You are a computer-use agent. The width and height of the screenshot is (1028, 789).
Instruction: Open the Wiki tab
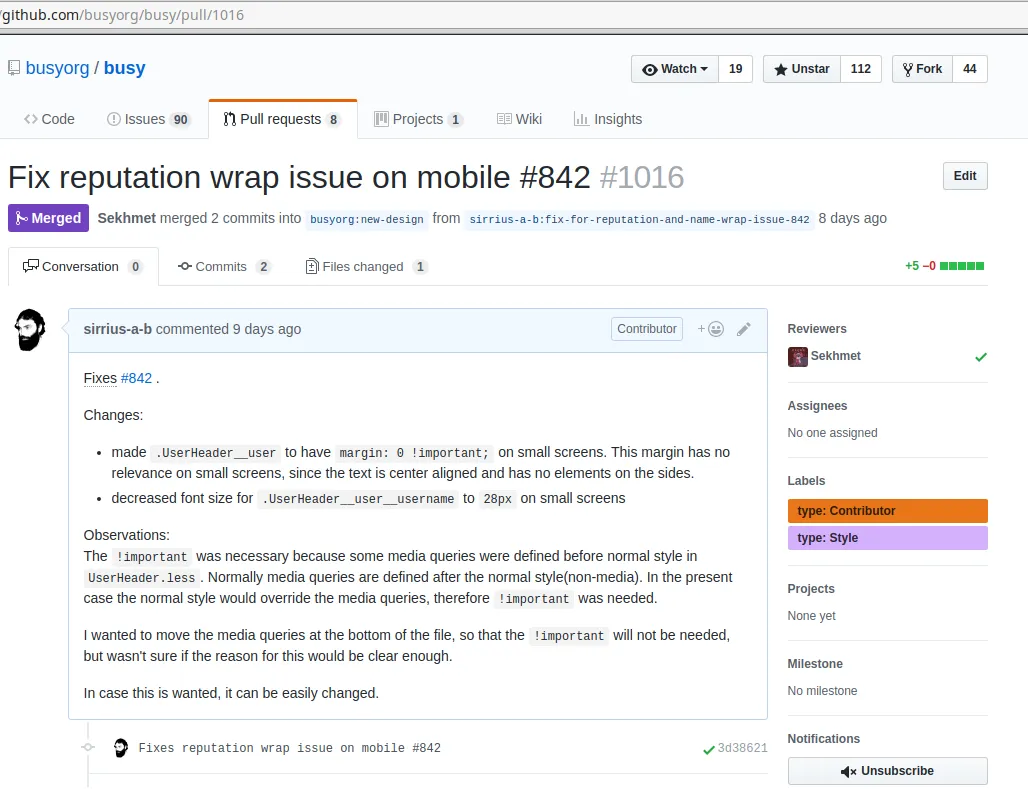click(x=519, y=119)
